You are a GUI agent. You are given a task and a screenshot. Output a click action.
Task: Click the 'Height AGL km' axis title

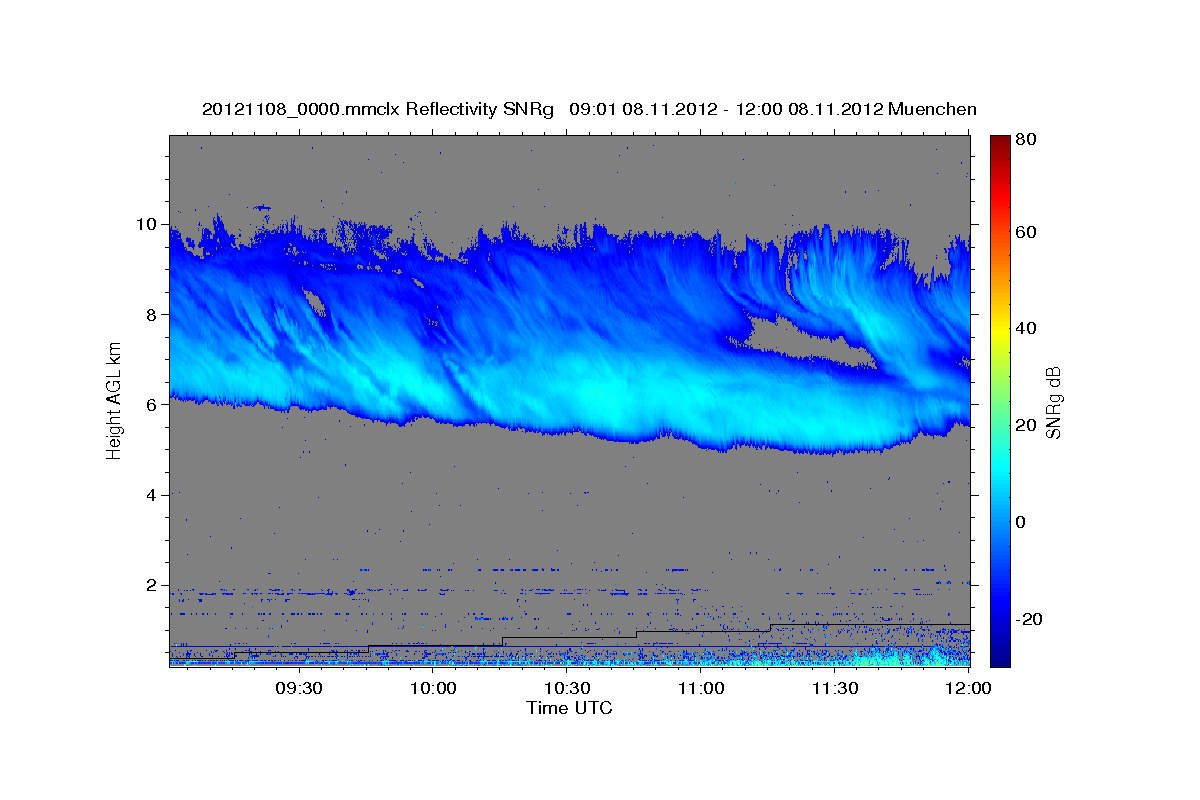pyautogui.click(x=114, y=403)
